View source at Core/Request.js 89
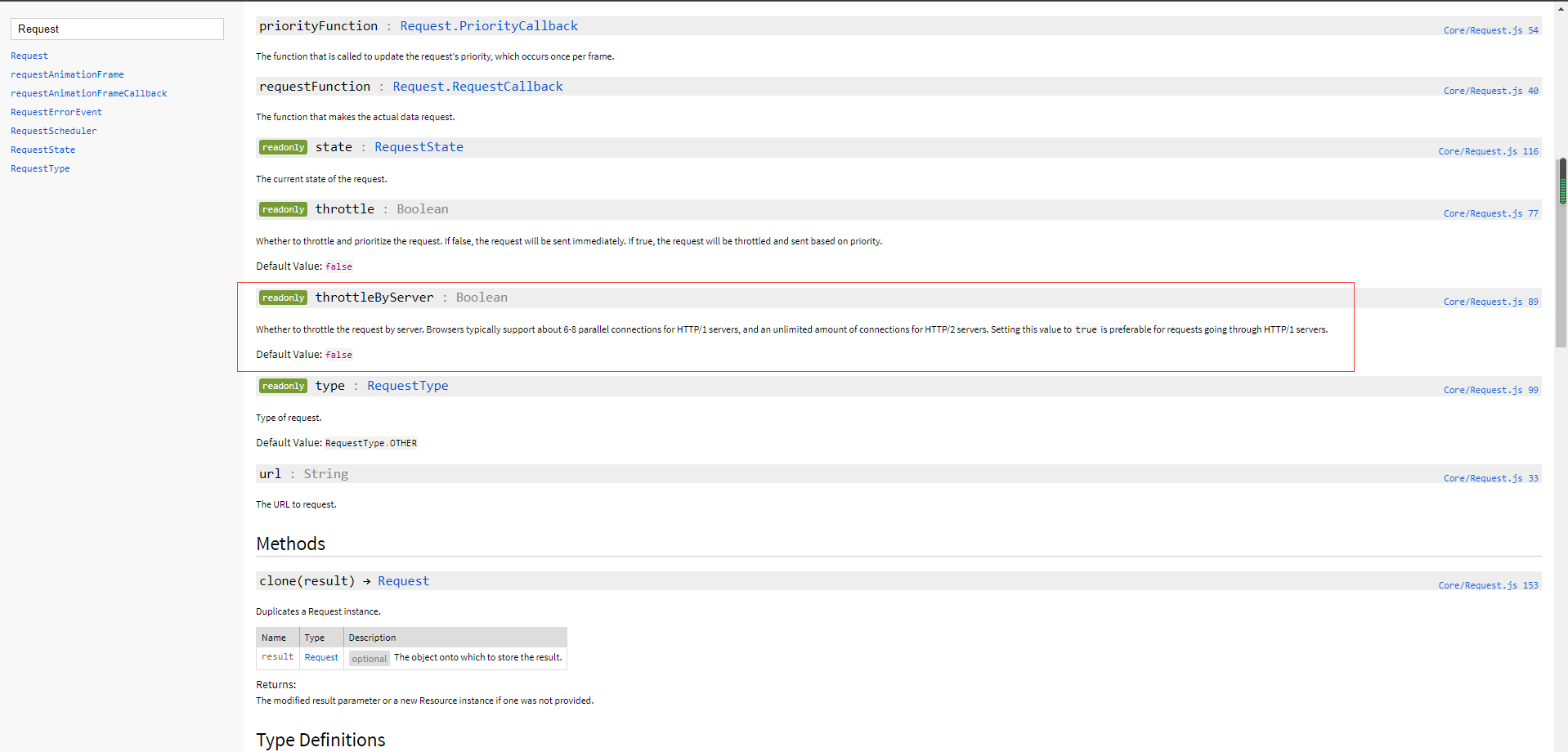This screenshot has width=1568, height=752. [1490, 302]
